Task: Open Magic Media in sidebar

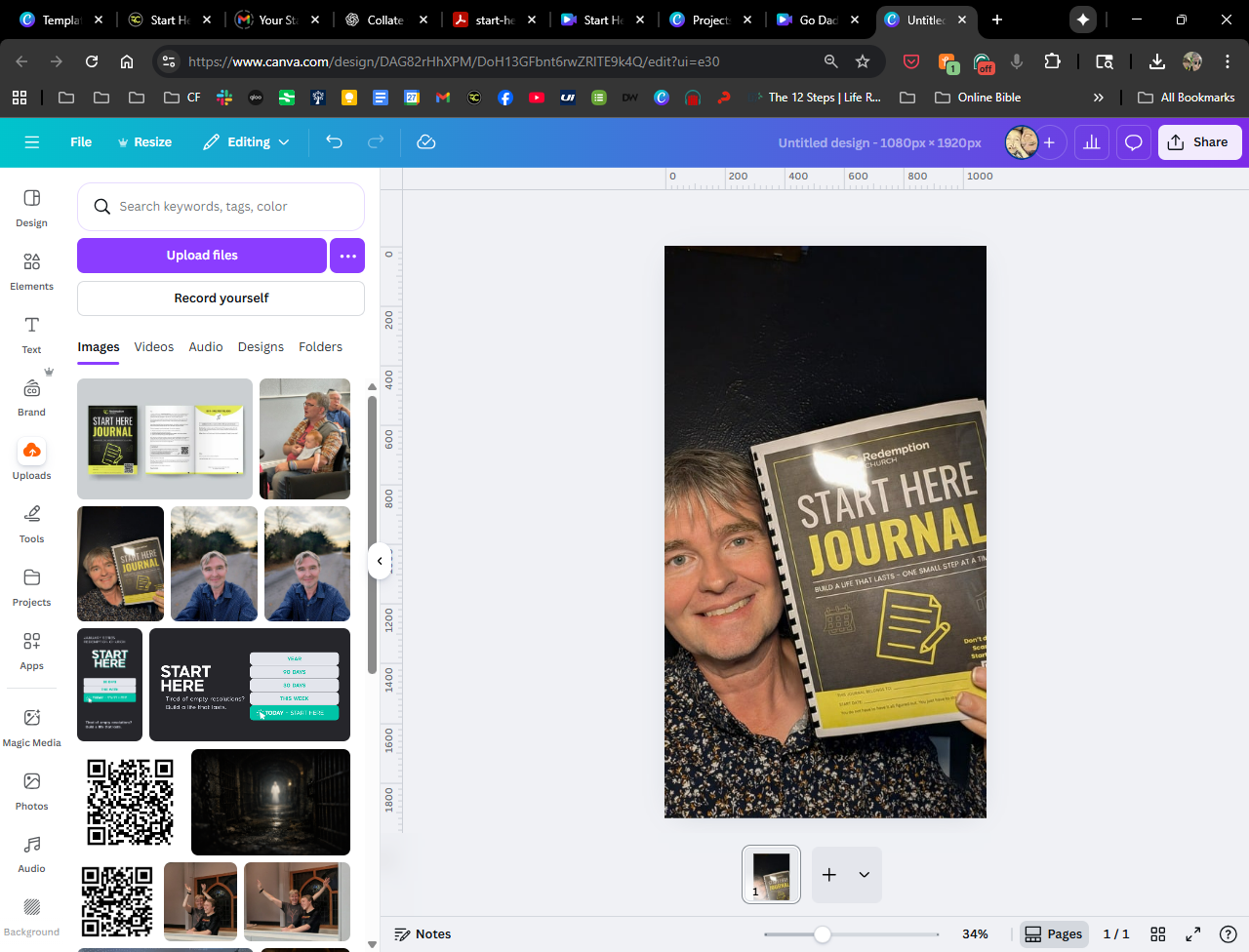Action: coord(31,727)
